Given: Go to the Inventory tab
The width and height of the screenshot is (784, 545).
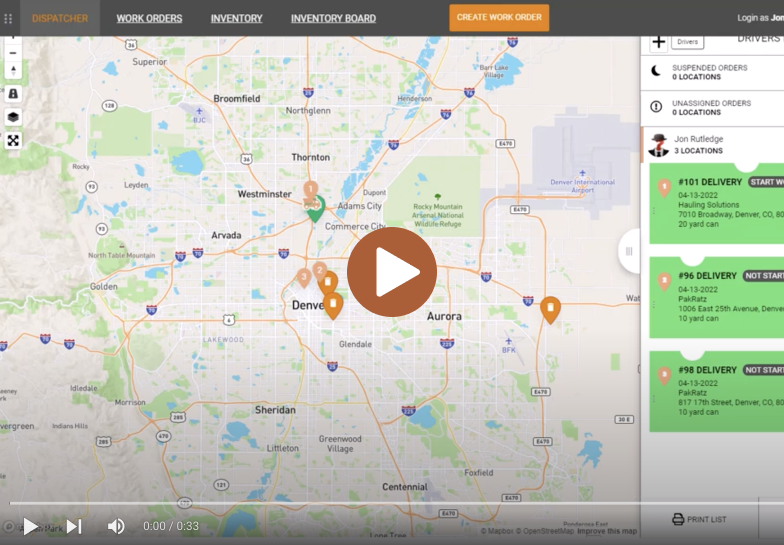Looking at the screenshot, I should click(236, 18).
